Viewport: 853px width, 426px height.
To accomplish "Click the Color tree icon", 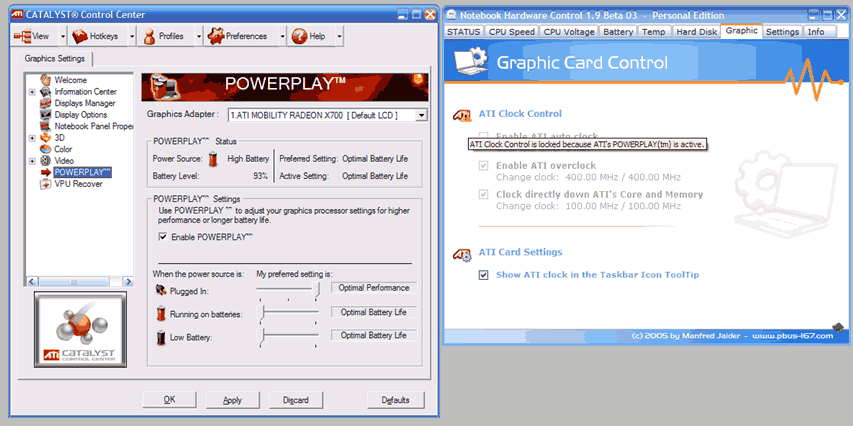I will tap(46, 149).
